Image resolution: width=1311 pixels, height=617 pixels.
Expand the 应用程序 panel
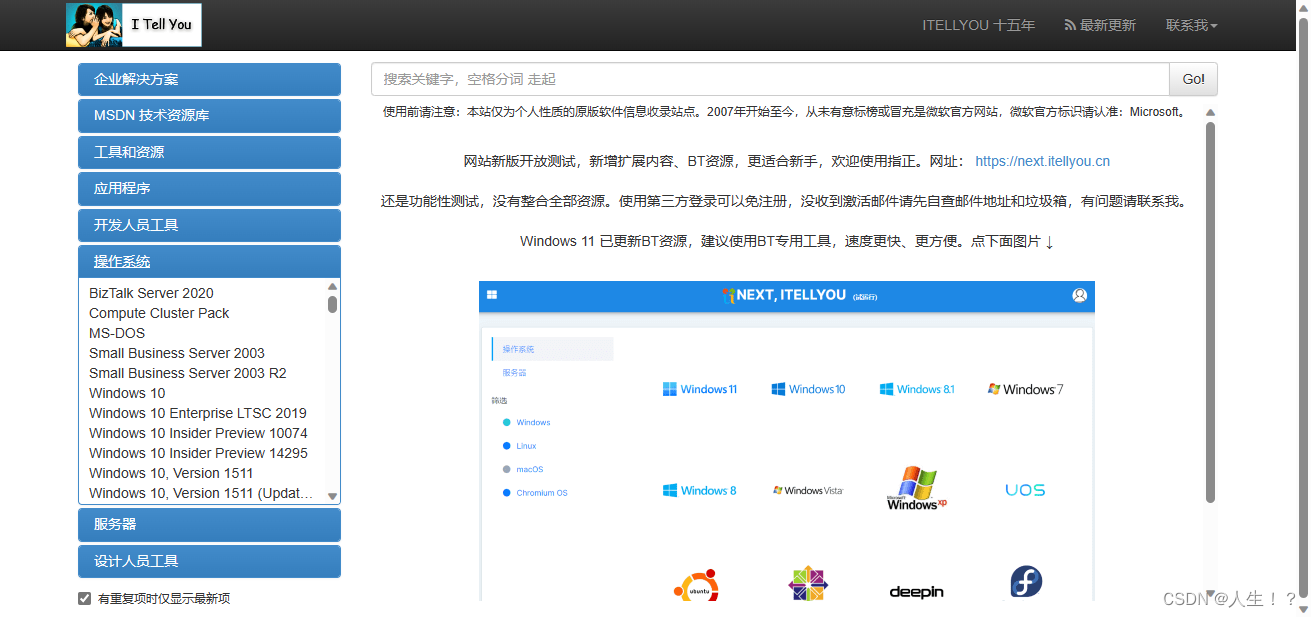(x=209, y=188)
